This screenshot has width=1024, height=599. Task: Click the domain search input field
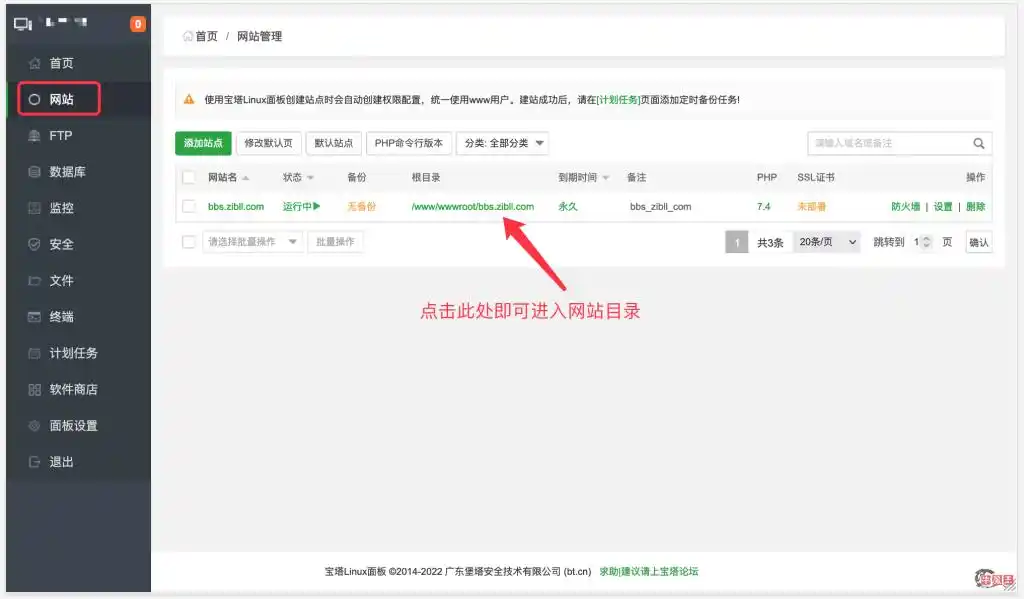coord(887,144)
